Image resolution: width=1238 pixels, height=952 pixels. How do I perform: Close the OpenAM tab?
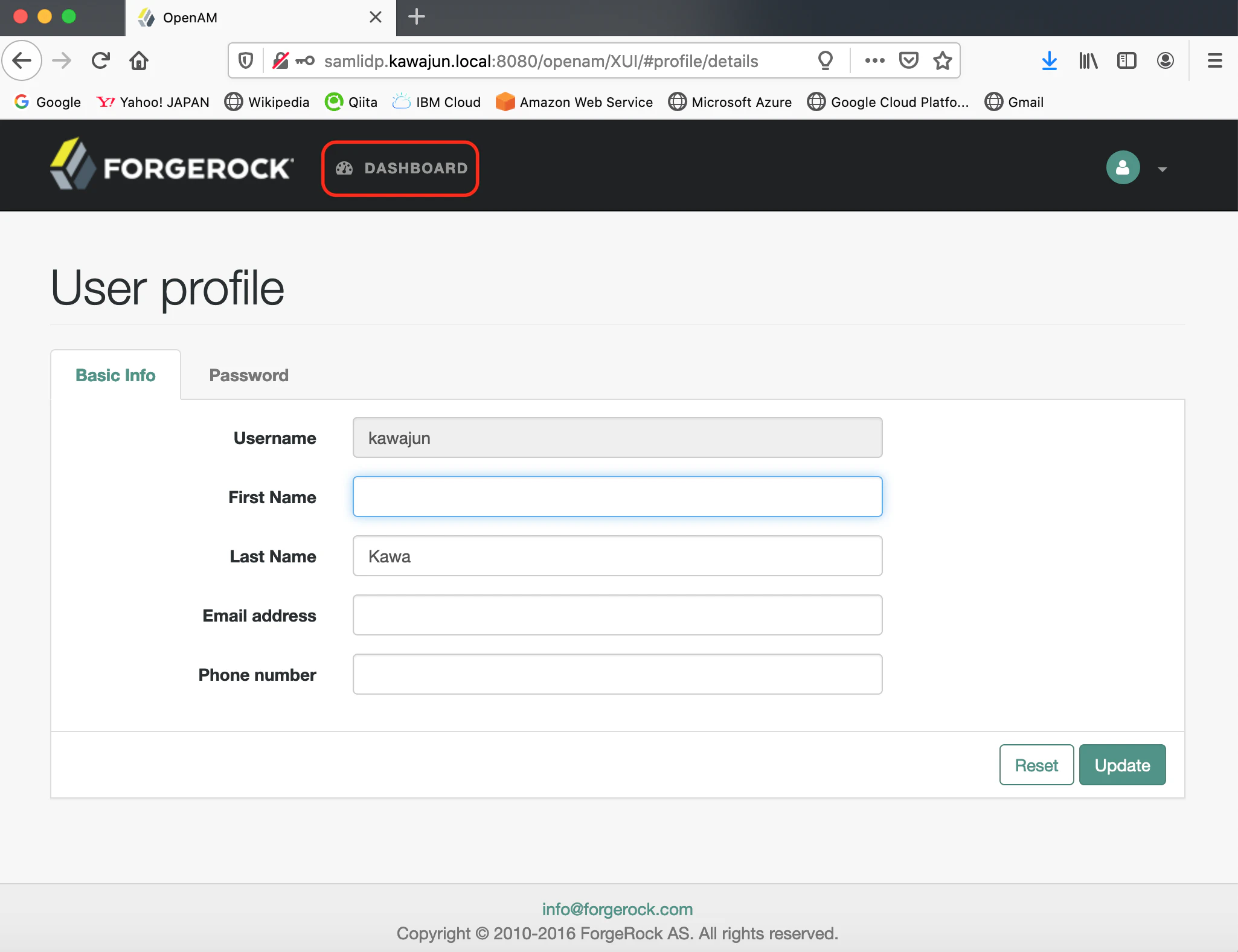point(375,17)
